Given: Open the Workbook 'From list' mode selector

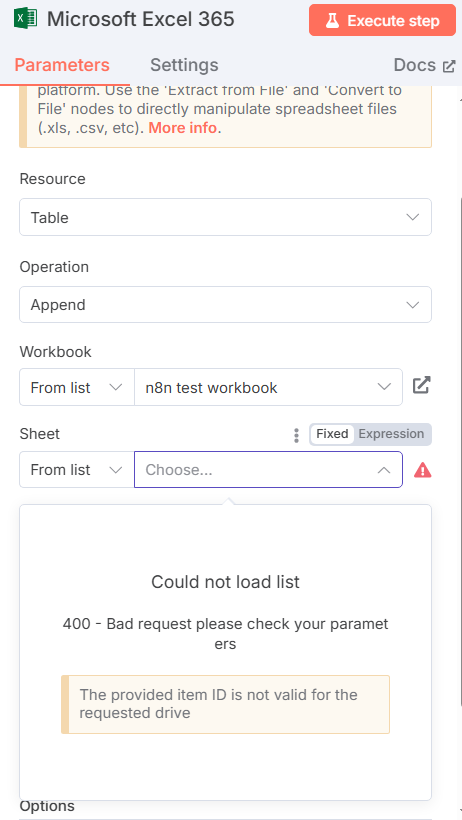Looking at the screenshot, I should point(77,388).
